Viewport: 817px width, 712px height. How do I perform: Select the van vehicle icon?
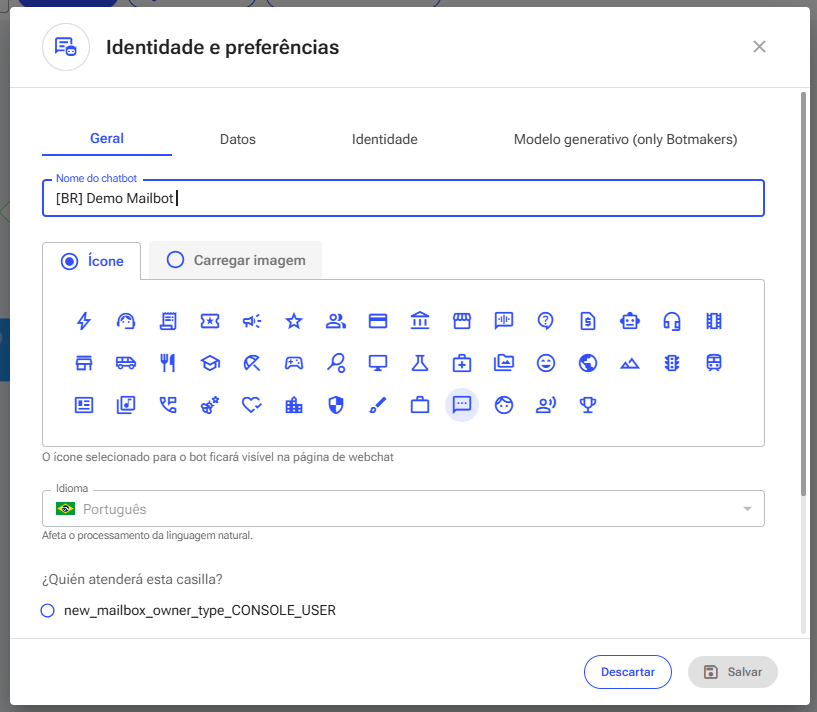126,363
